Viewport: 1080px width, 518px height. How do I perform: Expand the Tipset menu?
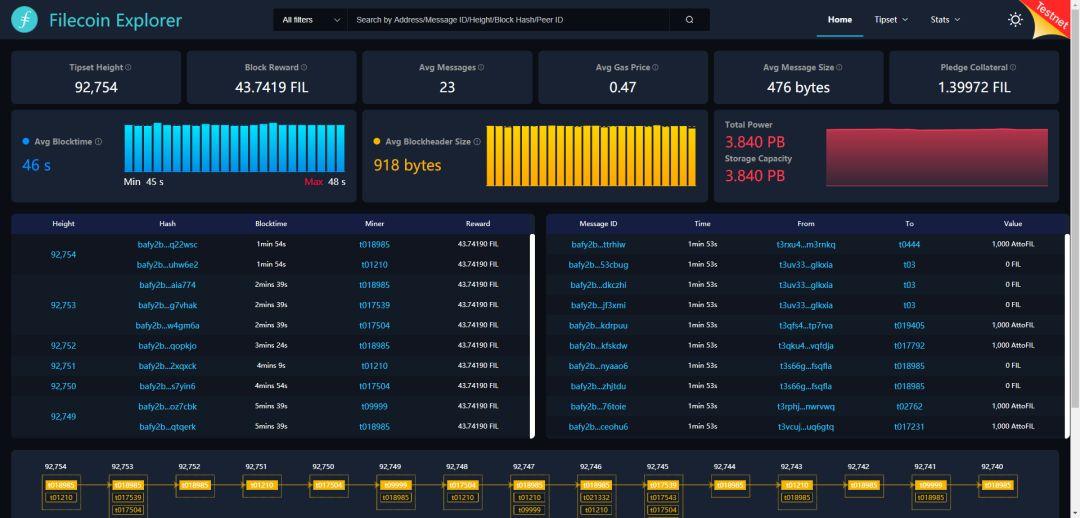(x=891, y=20)
